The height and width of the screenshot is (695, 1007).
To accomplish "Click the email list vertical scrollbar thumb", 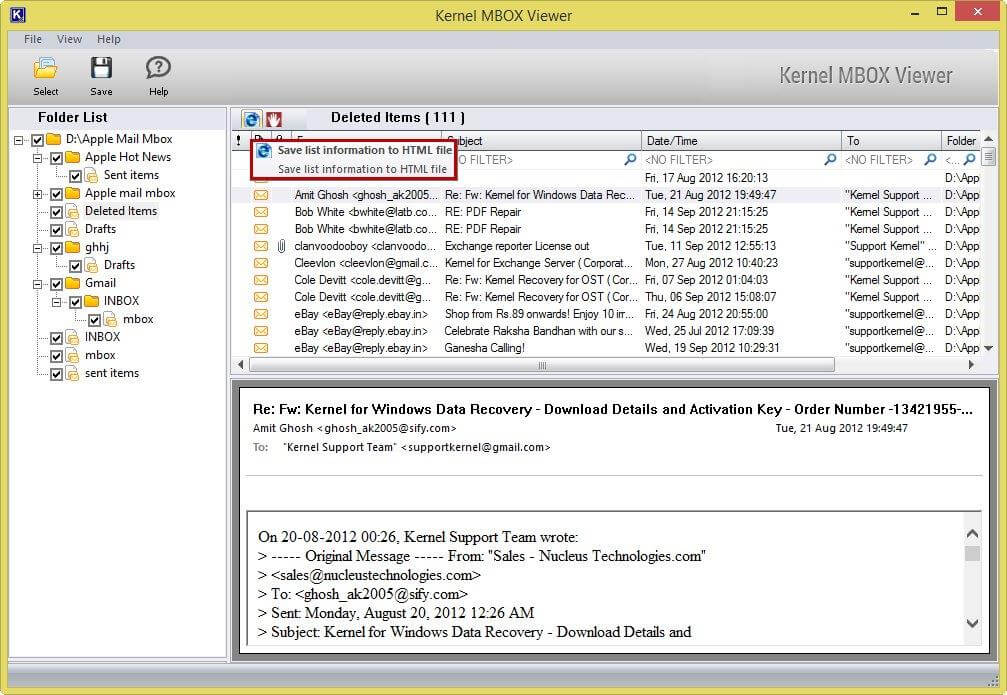I will pyautogui.click(x=988, y=155).
